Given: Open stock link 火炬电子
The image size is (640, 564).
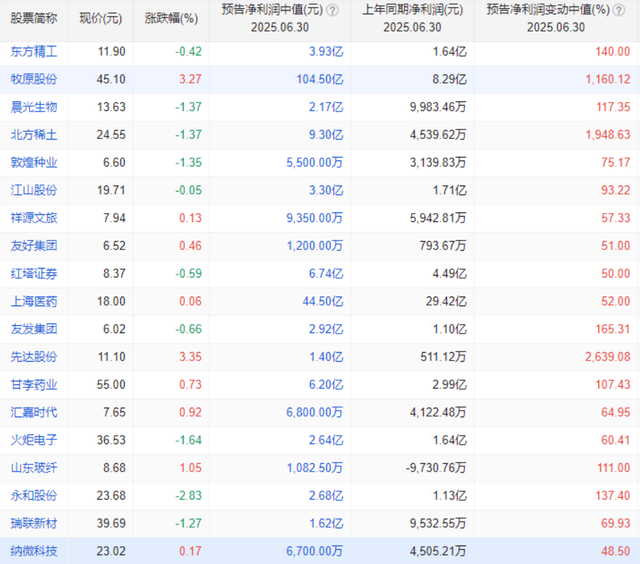Looking at the screenshot, I should click(34, 440).
